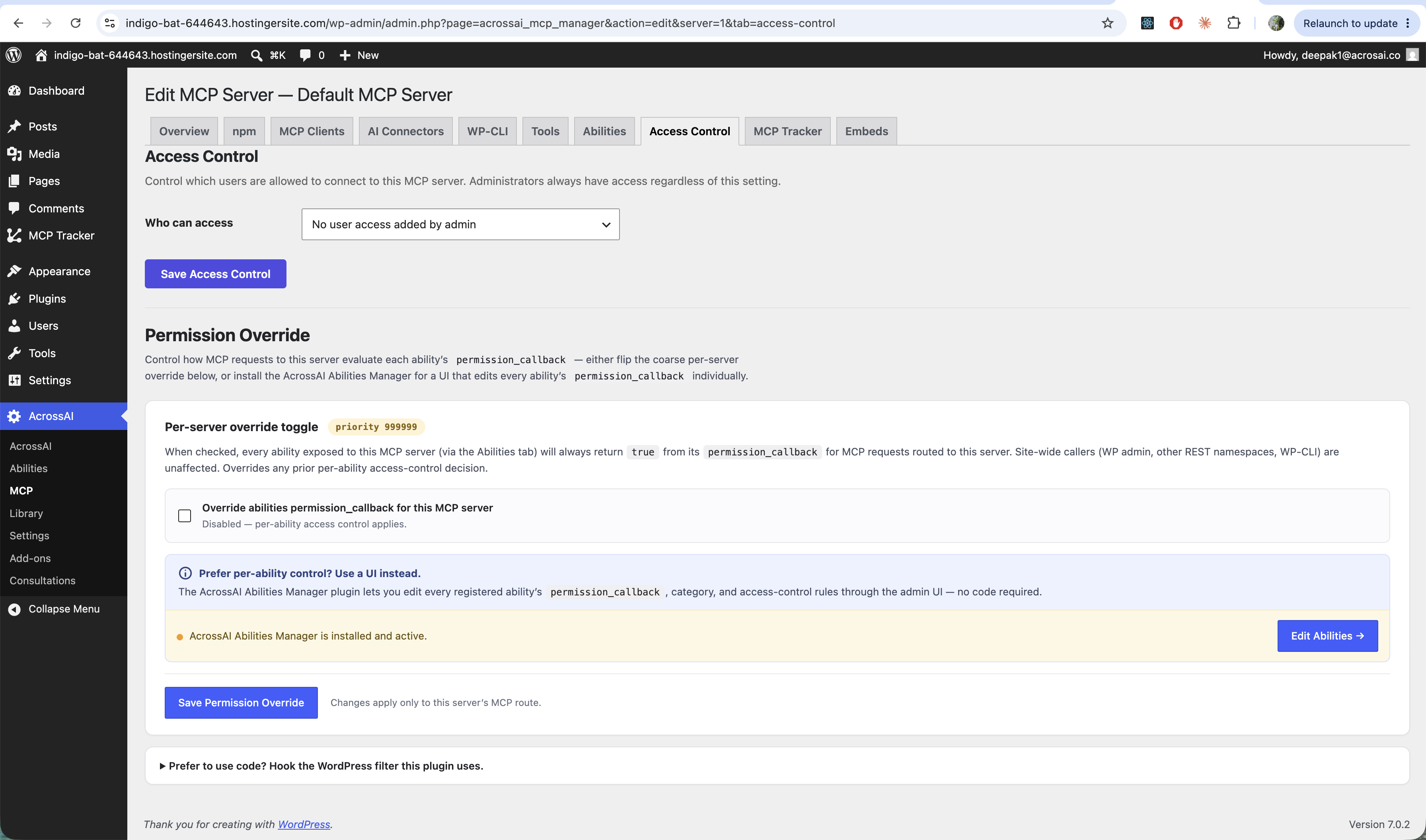The image size is (1426, 840).
Task: Enable override abilities permission_callback checkbox
Action: [x=185, y=516]
